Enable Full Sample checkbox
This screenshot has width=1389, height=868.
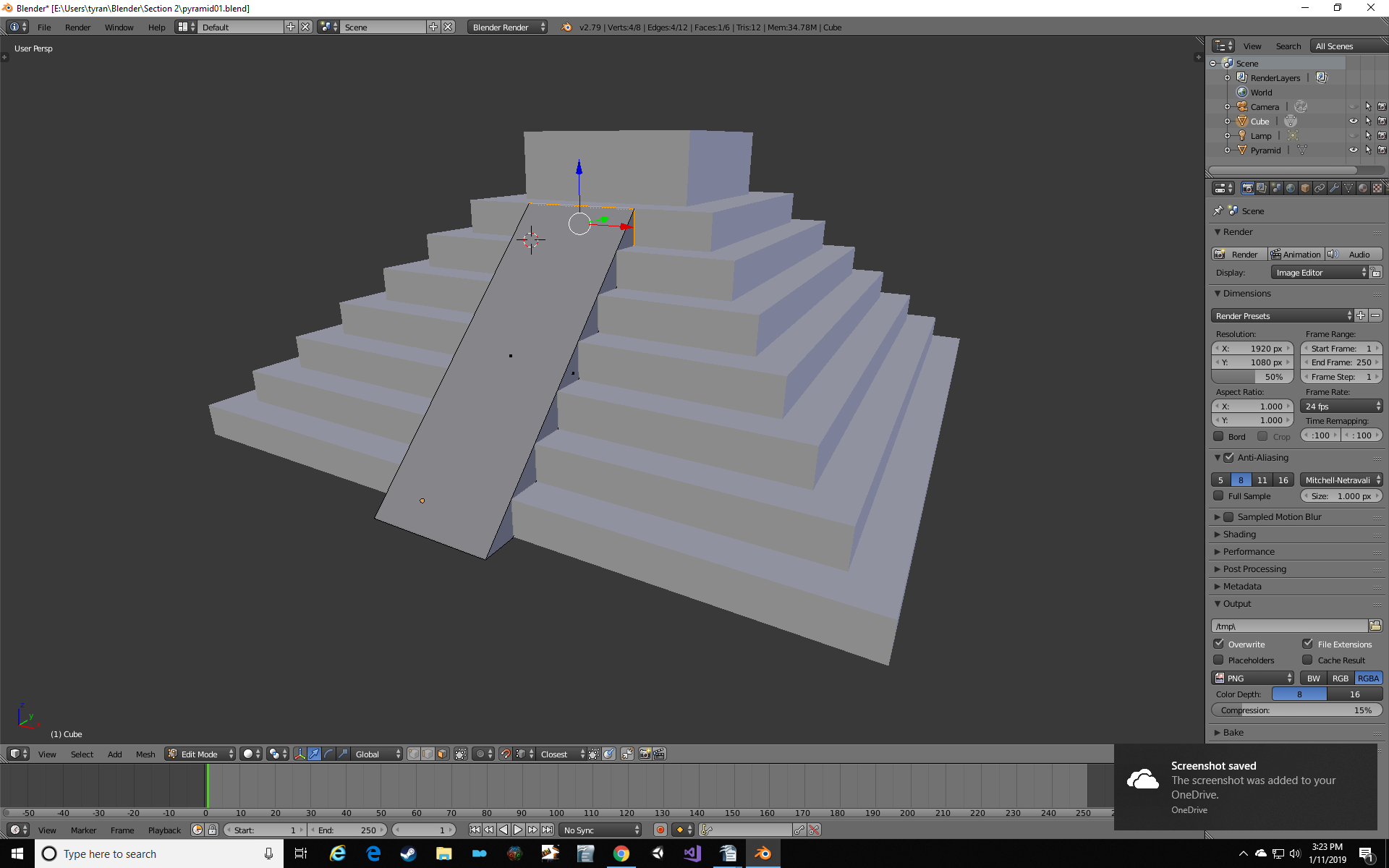1219,495
